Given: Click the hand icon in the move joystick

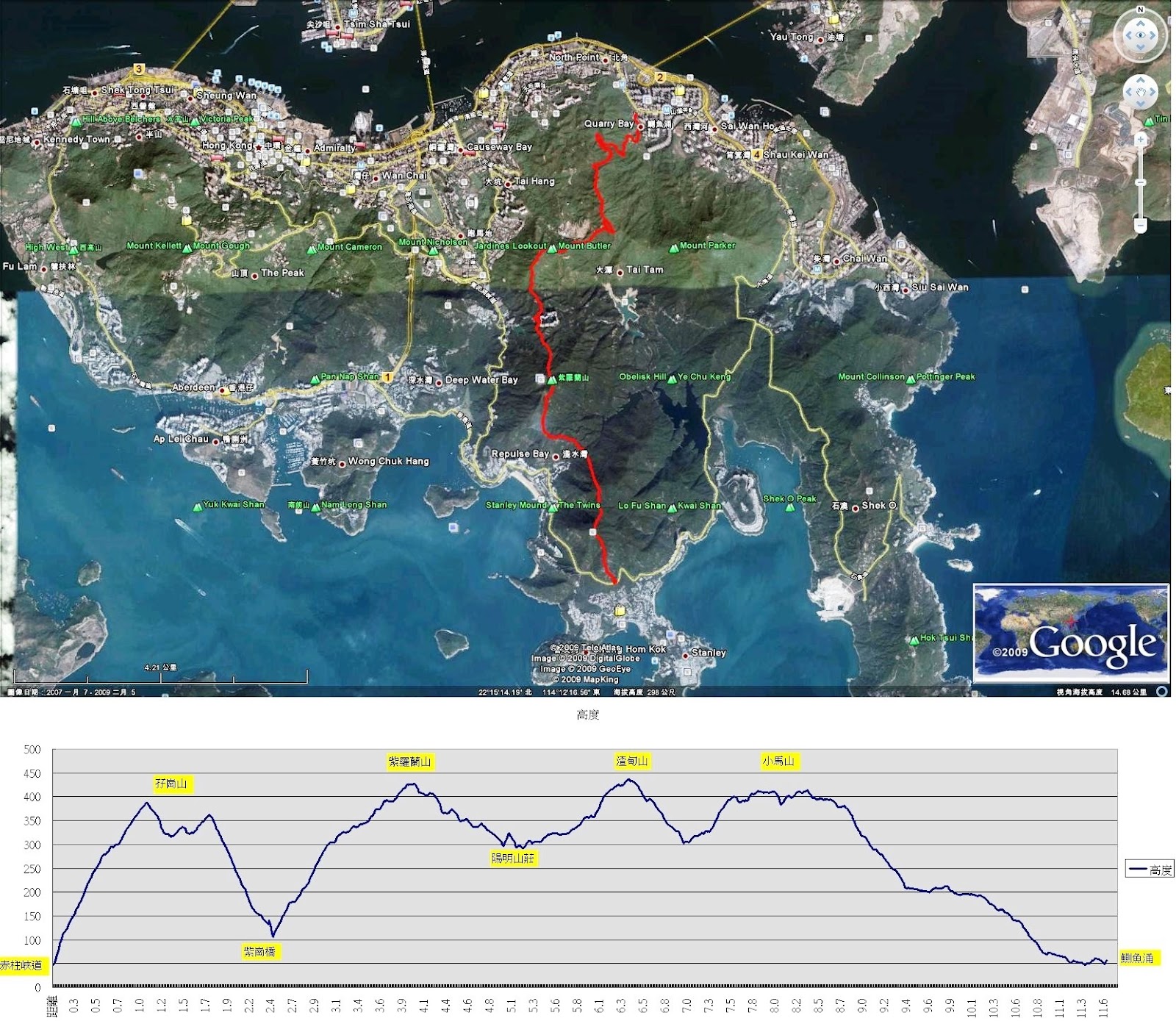Looking at the screenshot, I should click(x=1141, y=92).
